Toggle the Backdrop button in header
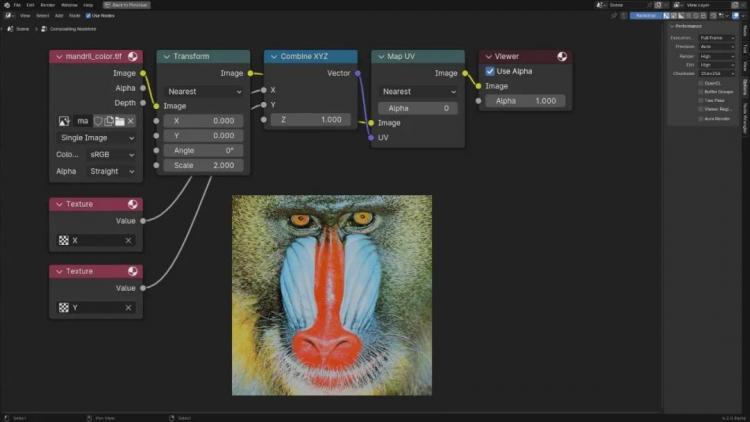The height and width of the screenshot is (422, 750). tap(646, 15)
